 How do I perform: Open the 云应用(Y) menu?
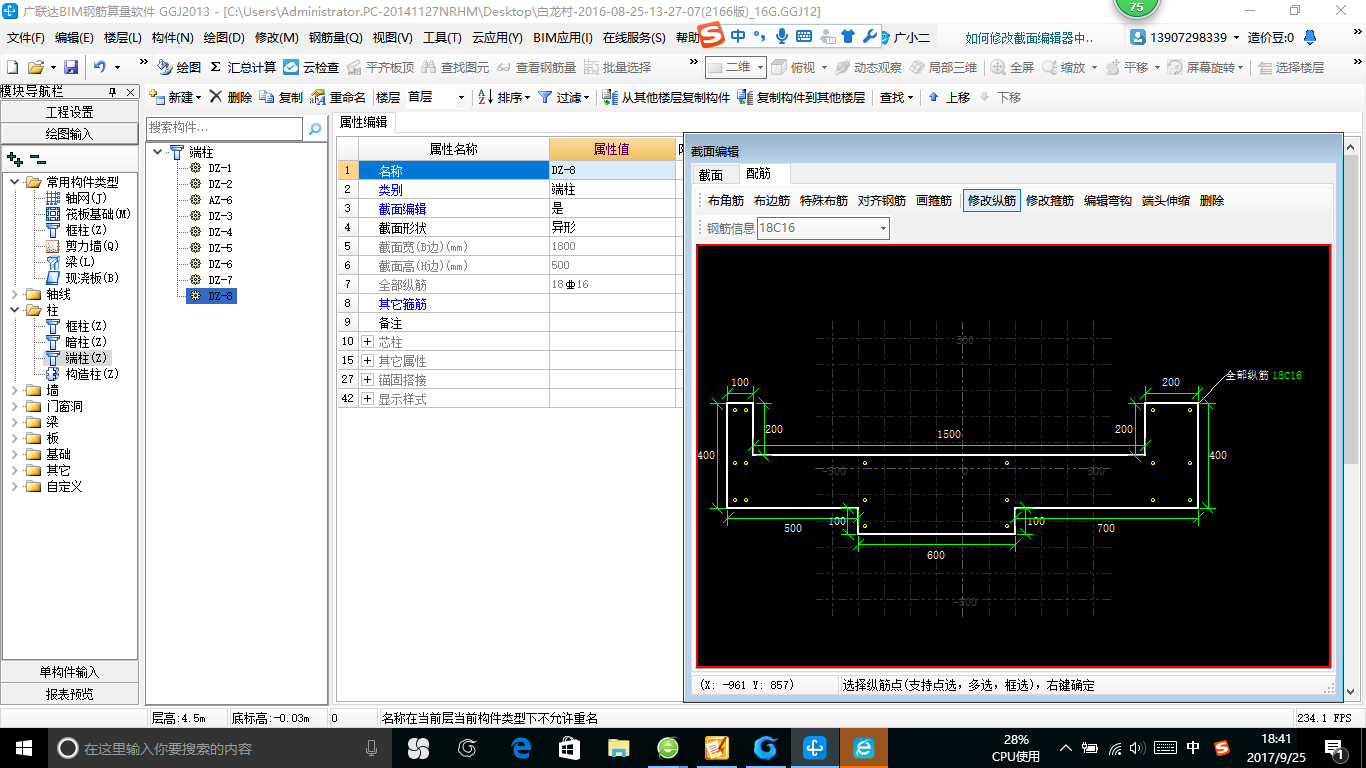(x=497, y=38)
